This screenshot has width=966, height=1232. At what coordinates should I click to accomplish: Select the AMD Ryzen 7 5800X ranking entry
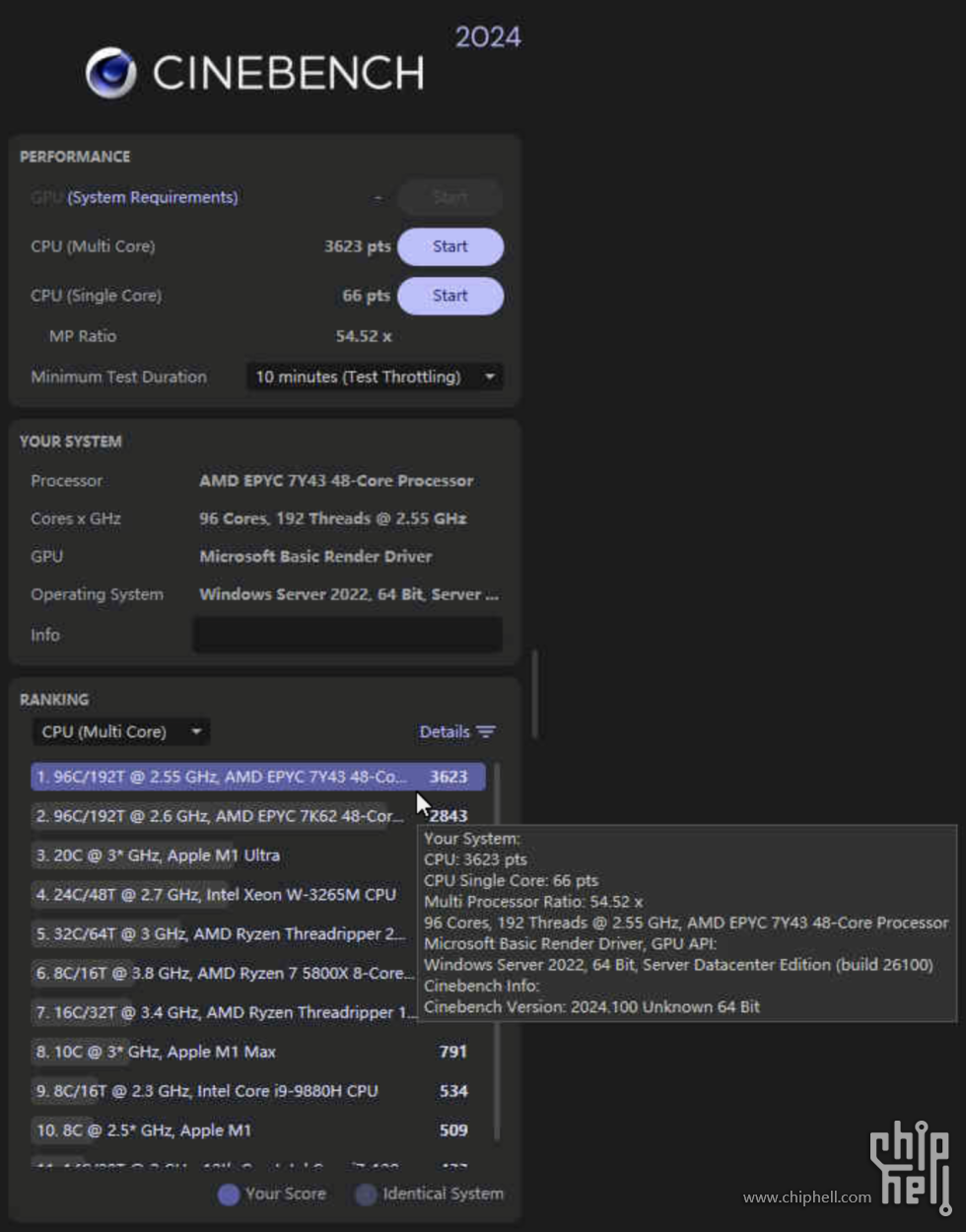[x=223, y=974]
